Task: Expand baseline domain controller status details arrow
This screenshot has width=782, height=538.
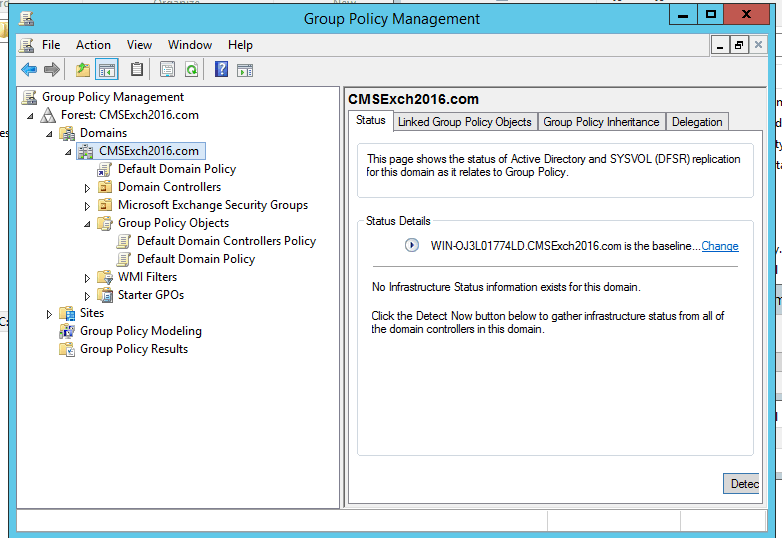Action: (411, 246)
